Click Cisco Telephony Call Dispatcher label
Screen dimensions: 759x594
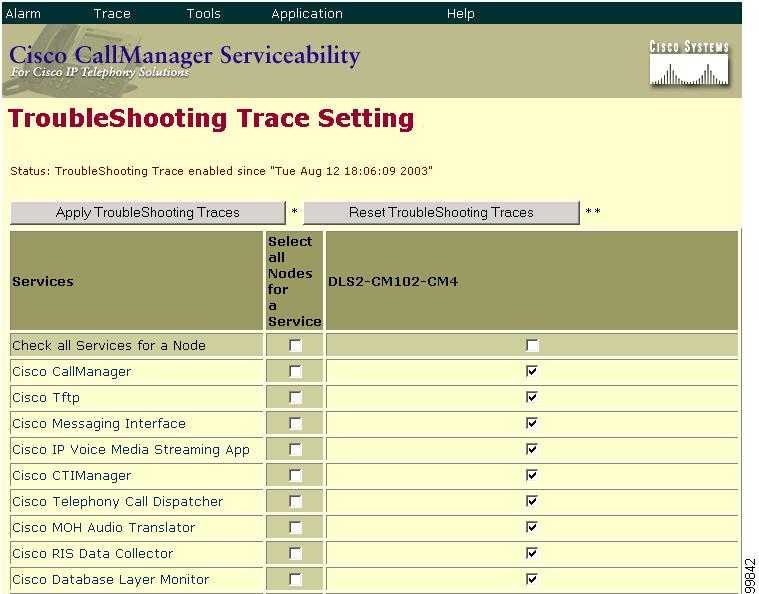[x=118, y=502]
